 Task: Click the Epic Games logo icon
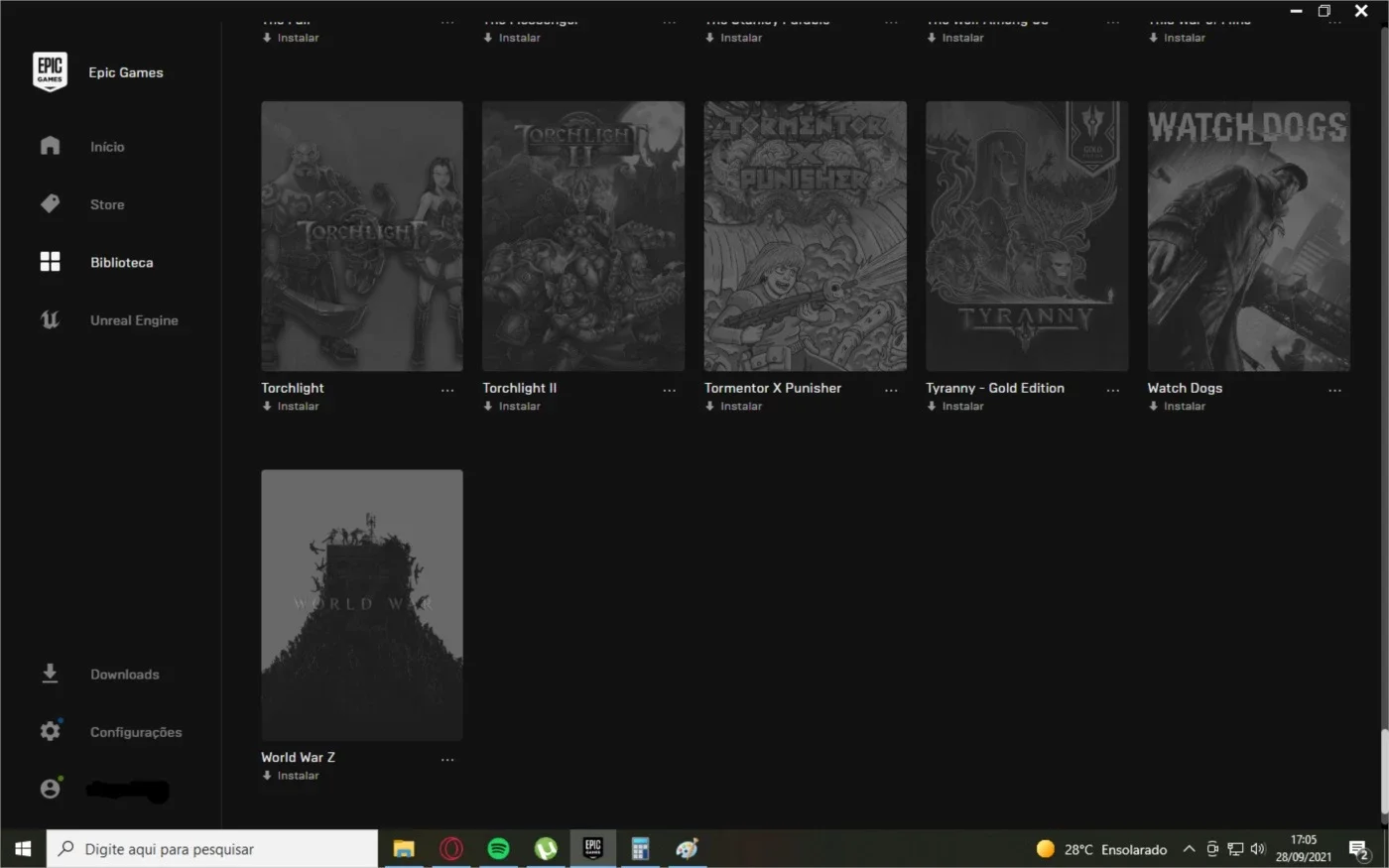tap(50, 71)
